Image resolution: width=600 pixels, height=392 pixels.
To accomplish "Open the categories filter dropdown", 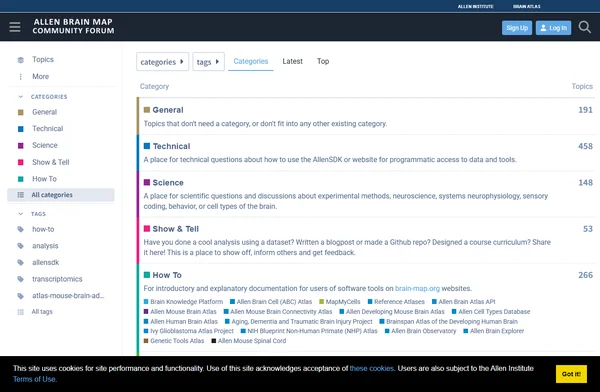I will pos(162,62).
